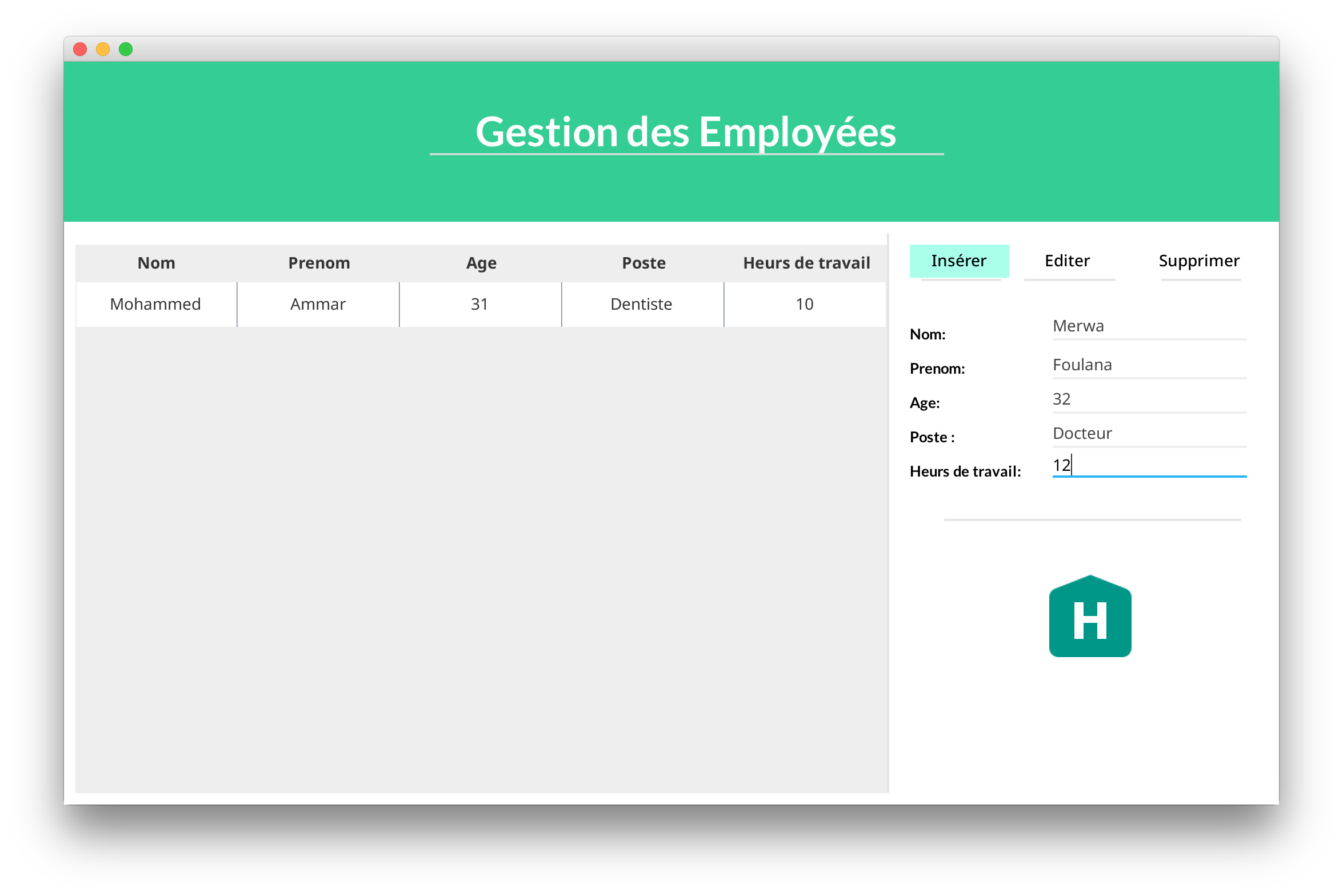Click the hospital 'H' logo icon
The width and height of the screenshot is (1343, 896).
click(1090, 617)
